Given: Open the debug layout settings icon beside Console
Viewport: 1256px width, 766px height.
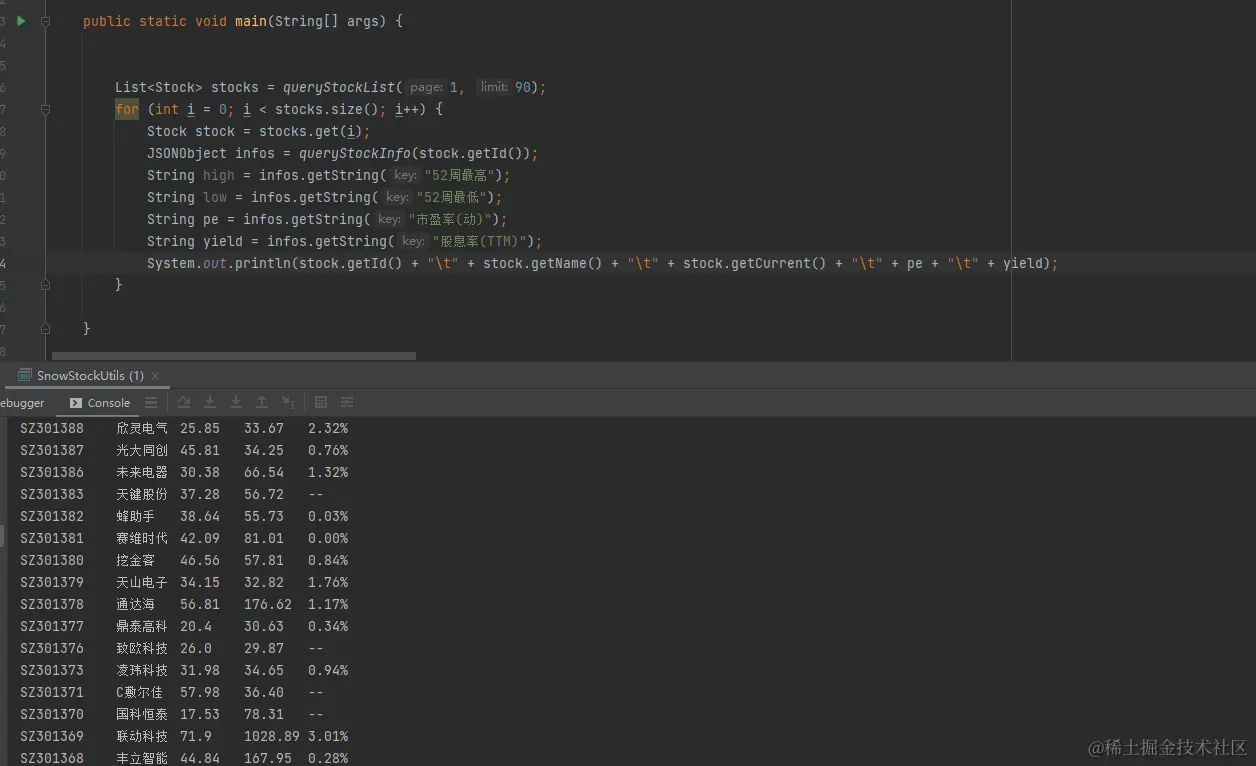Looking at the screenshot, I should 151,402.
